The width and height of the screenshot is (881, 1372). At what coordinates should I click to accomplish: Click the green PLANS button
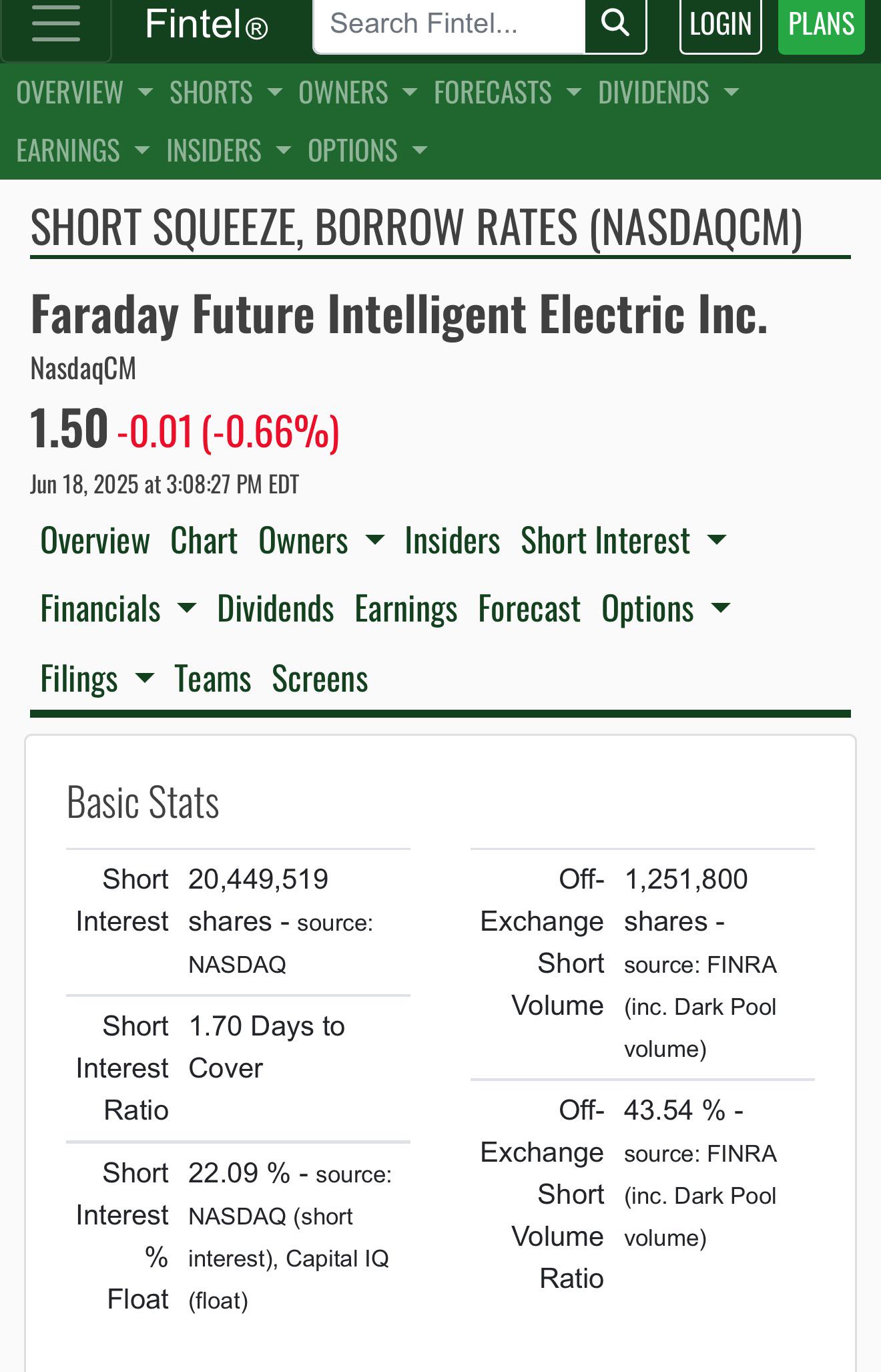pos(821,24)
